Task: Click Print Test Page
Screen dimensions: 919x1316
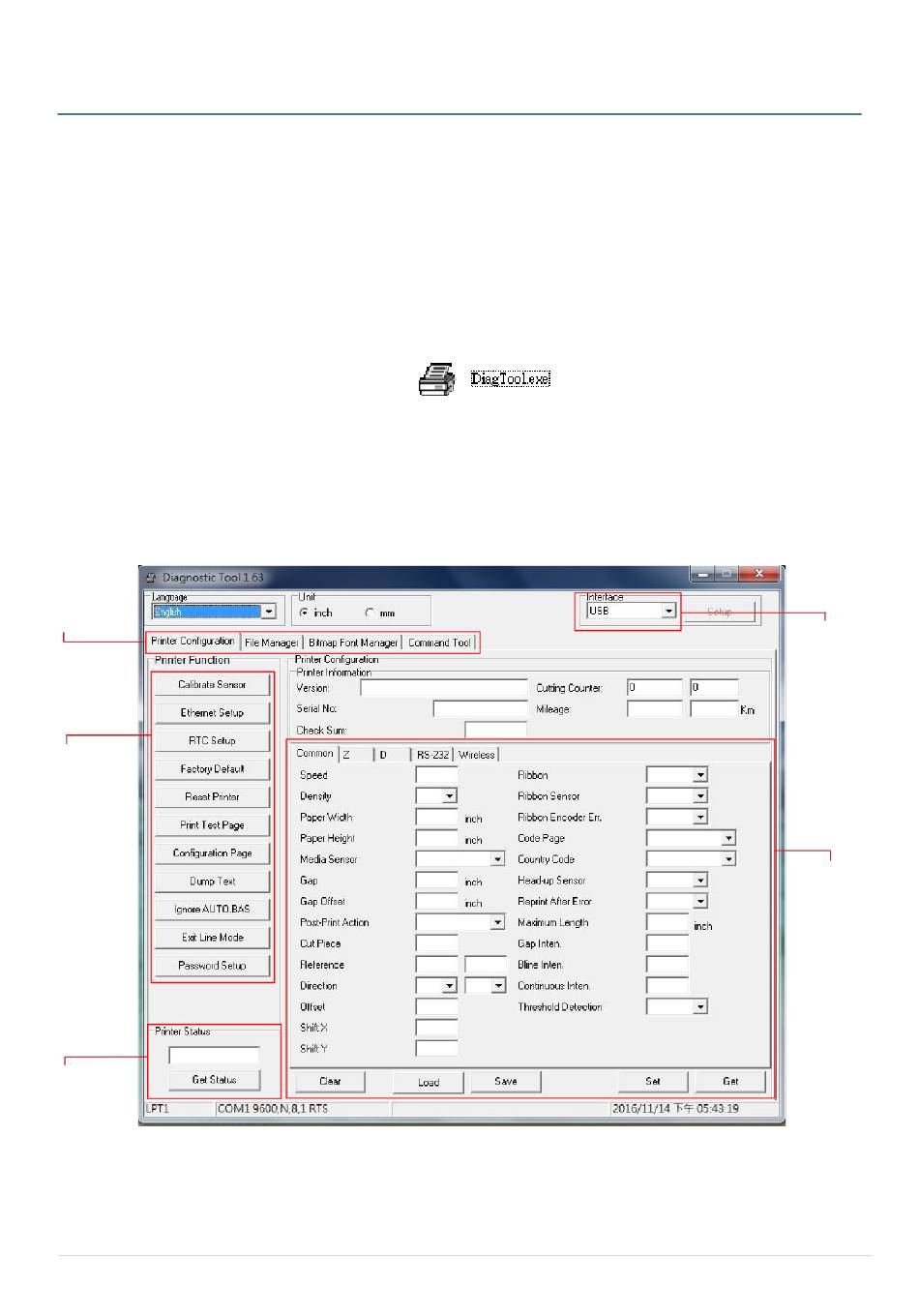Action: (x=212, y=825)
